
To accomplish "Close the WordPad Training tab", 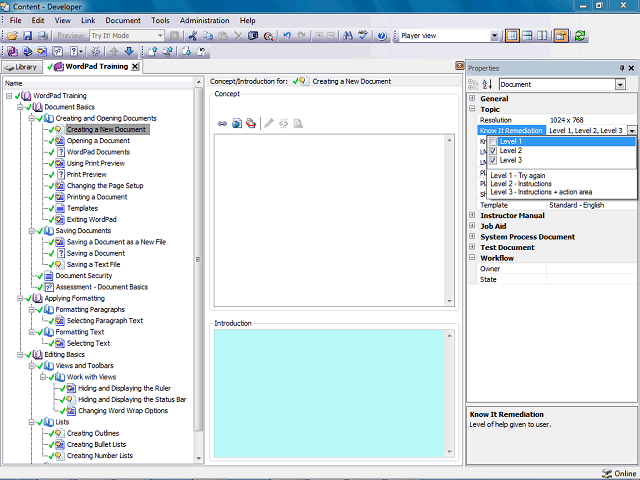I will pos(135,67).
